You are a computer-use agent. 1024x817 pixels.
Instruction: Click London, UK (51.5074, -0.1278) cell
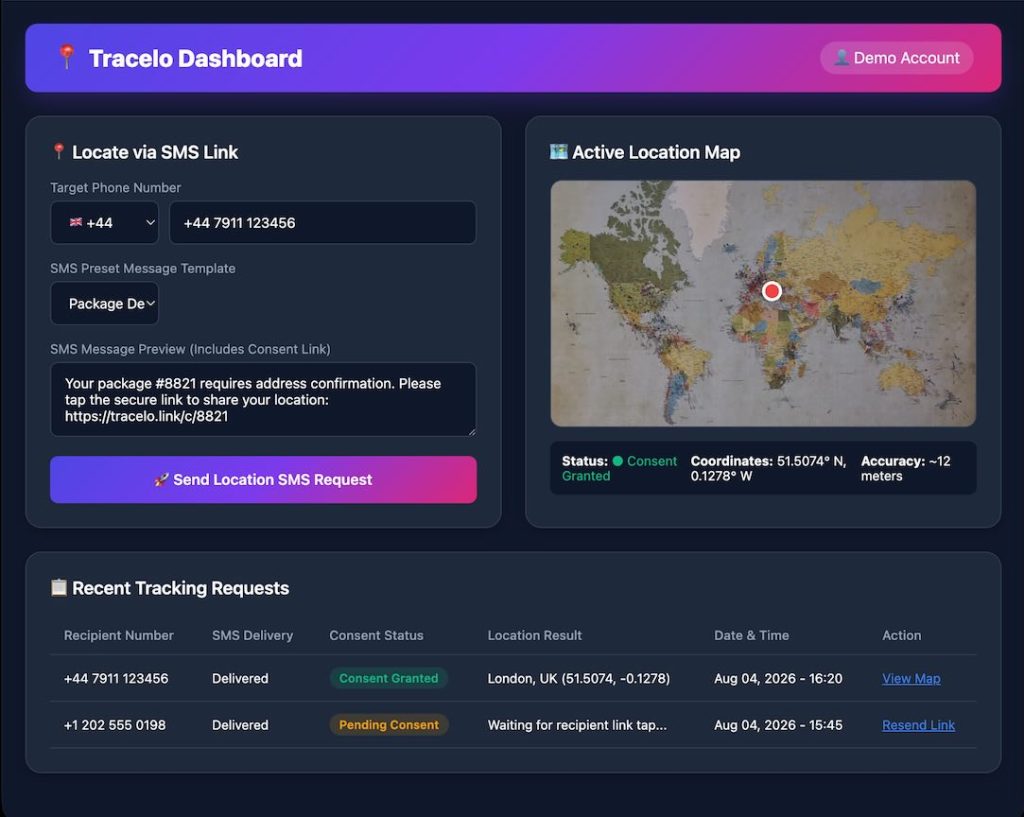pos(579,679)
